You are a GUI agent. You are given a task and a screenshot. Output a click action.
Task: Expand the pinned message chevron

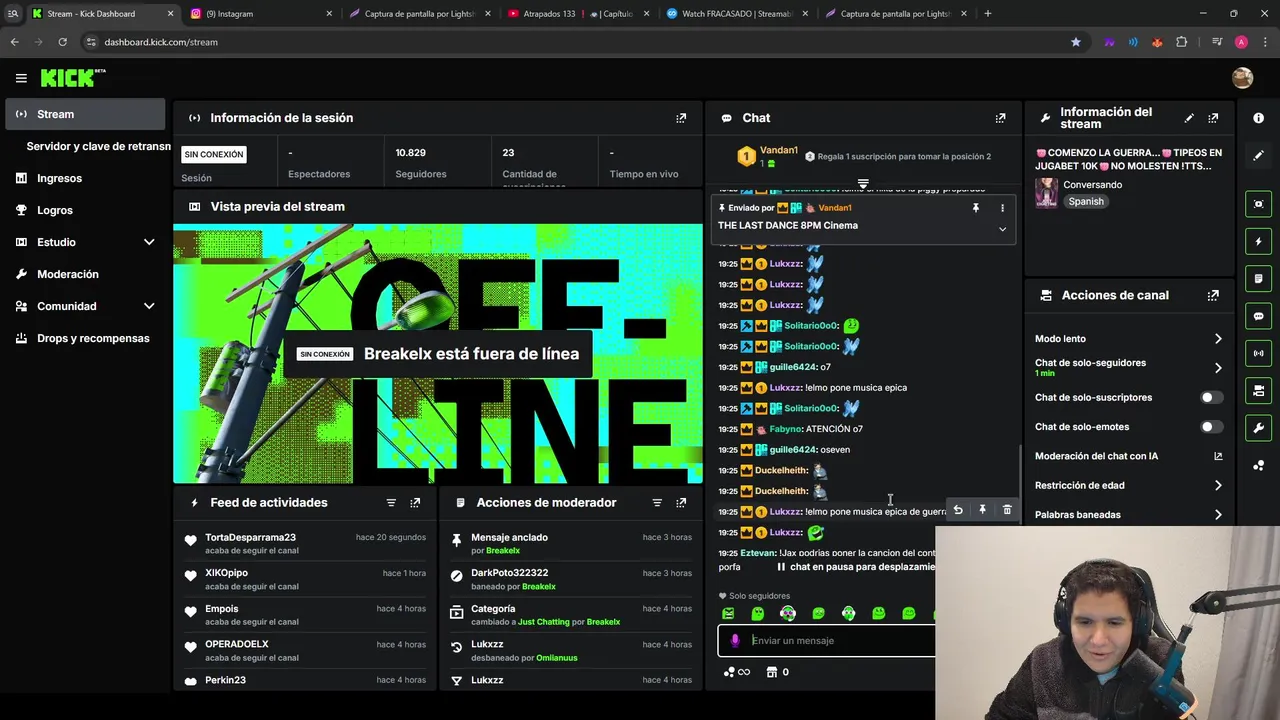point(1002,229)
